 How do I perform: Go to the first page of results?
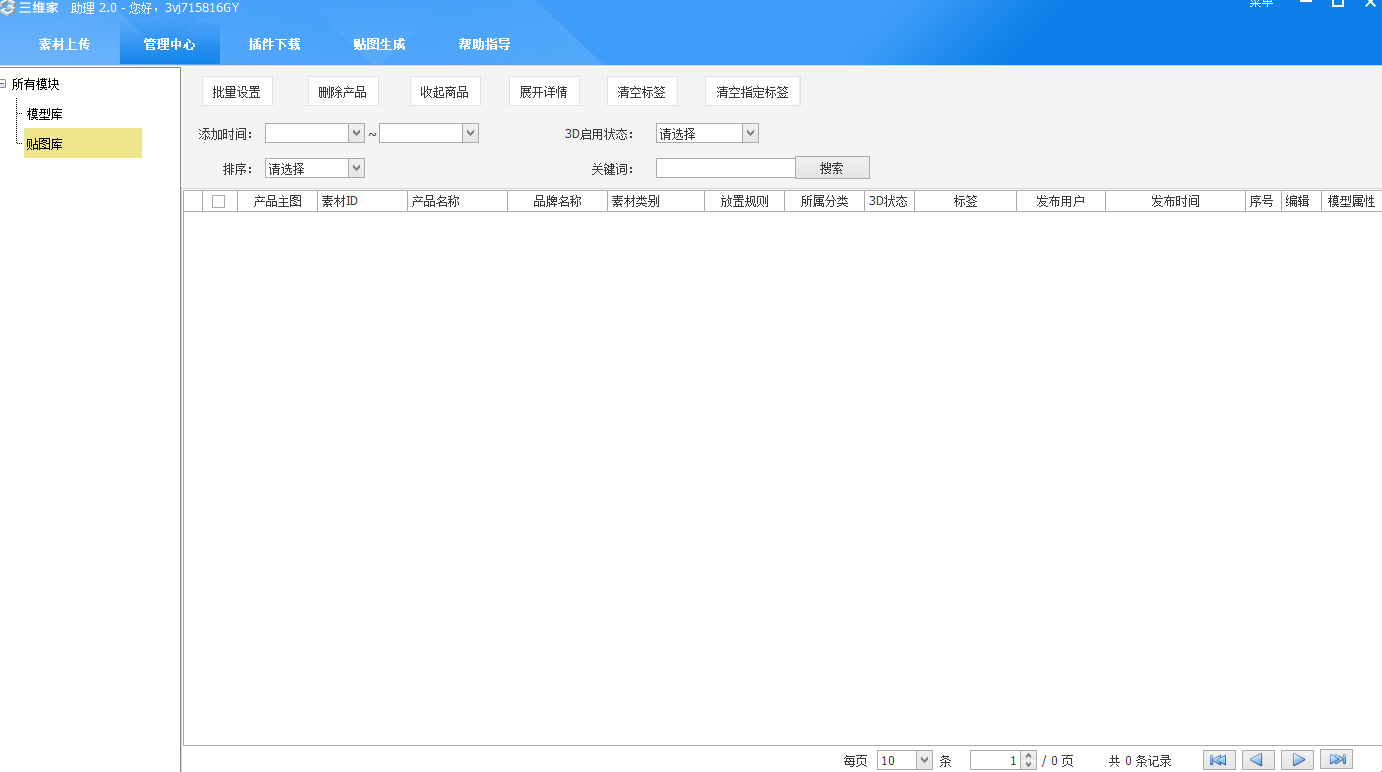1219,760
